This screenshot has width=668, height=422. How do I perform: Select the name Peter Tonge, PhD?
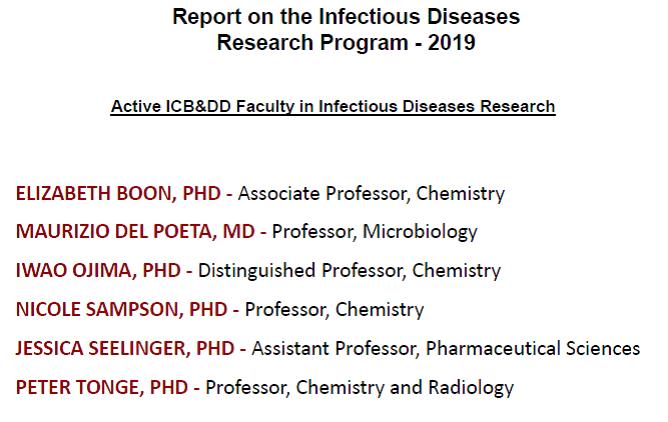pyautogui.click(x=101, y=387)
